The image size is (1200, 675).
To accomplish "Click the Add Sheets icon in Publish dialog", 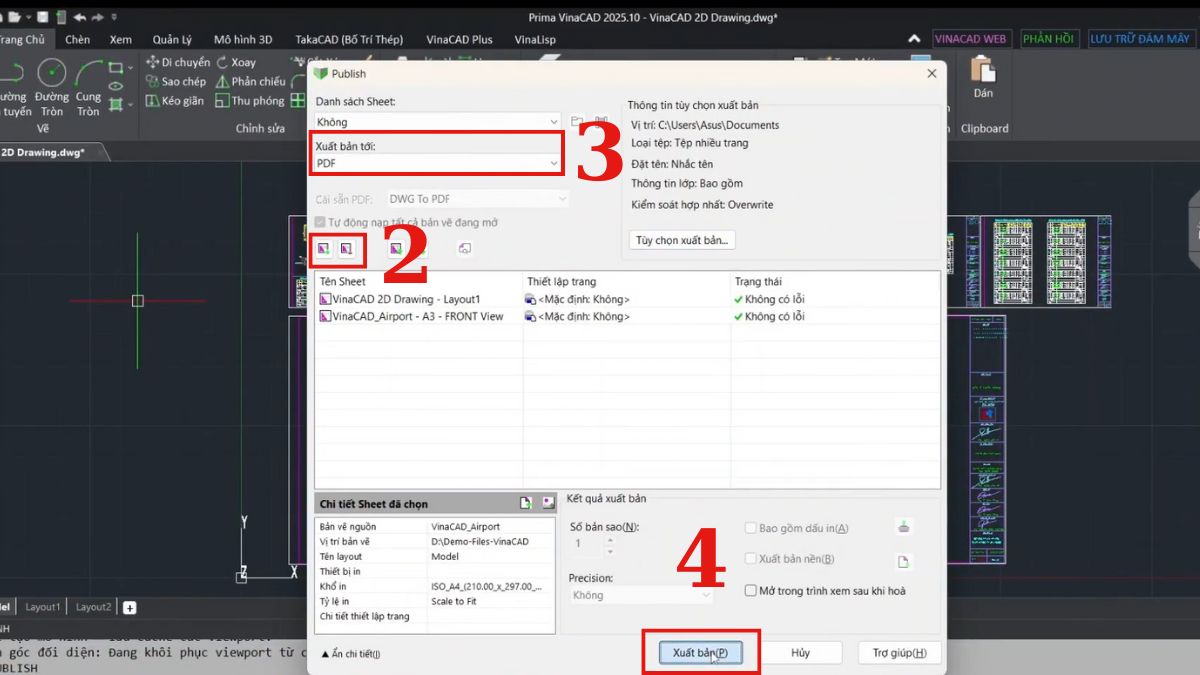I will [324, 247].
